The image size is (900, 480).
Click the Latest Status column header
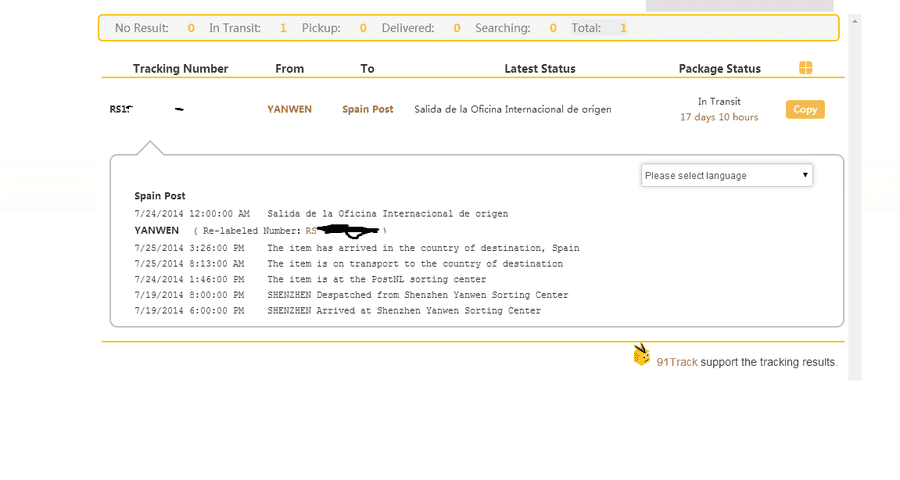540,69
